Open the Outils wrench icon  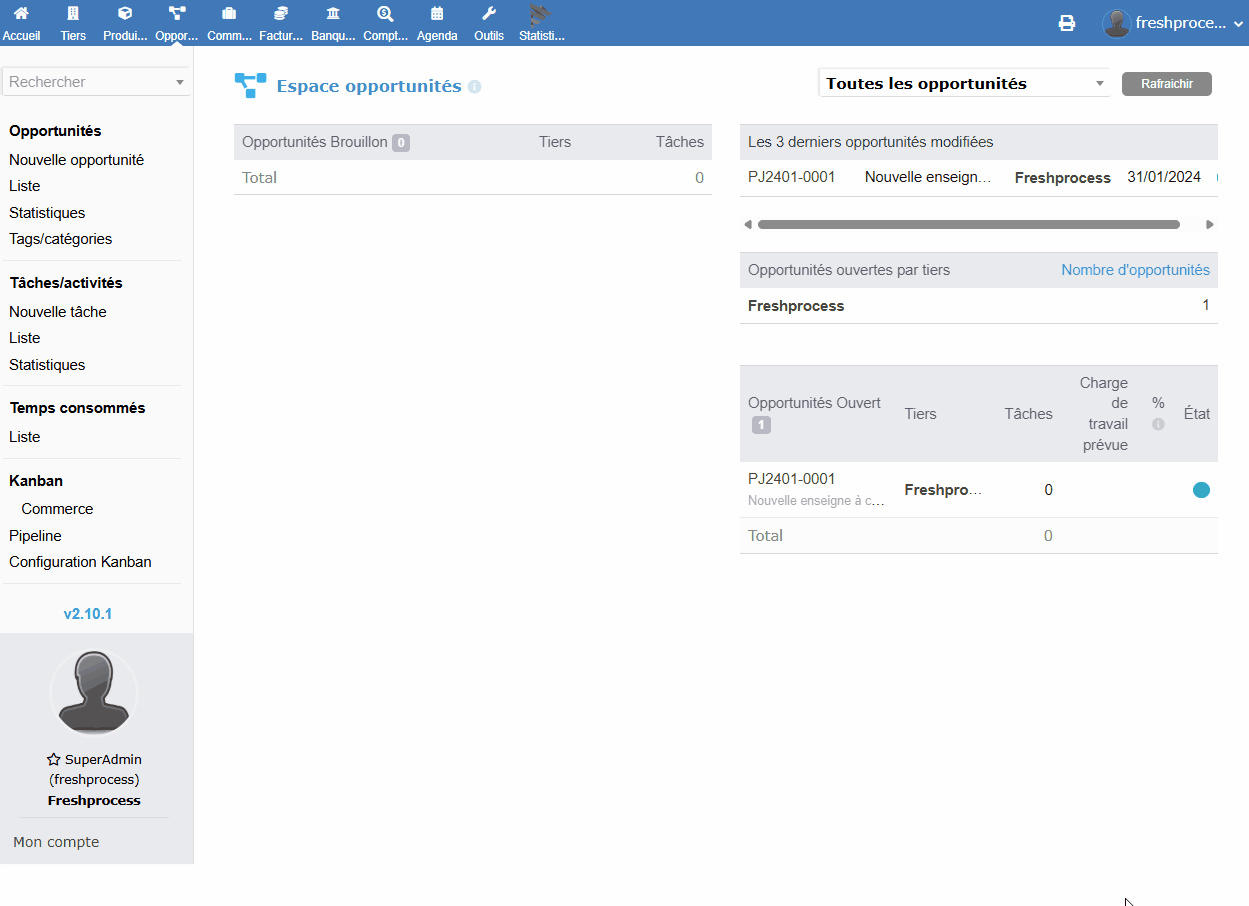tap(489, 14)
